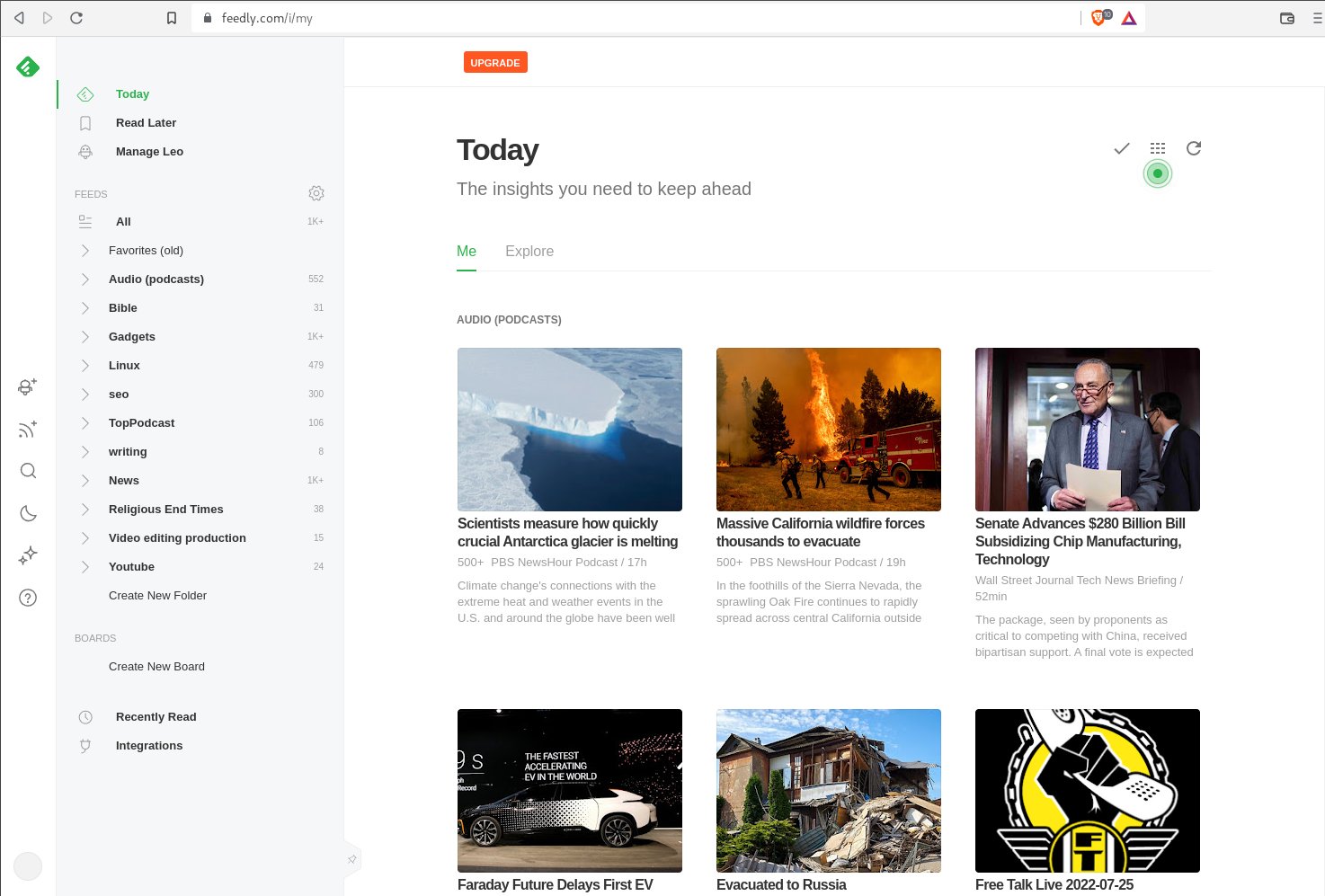Open Feedly home via the green logo icon
The width and height of the screenshot is (1325, 896).
[27, 67]
